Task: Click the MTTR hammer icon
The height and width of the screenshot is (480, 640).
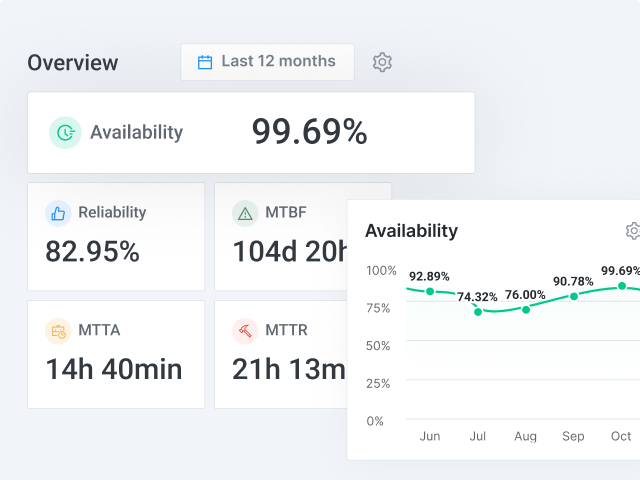Action: click(245, 331)
